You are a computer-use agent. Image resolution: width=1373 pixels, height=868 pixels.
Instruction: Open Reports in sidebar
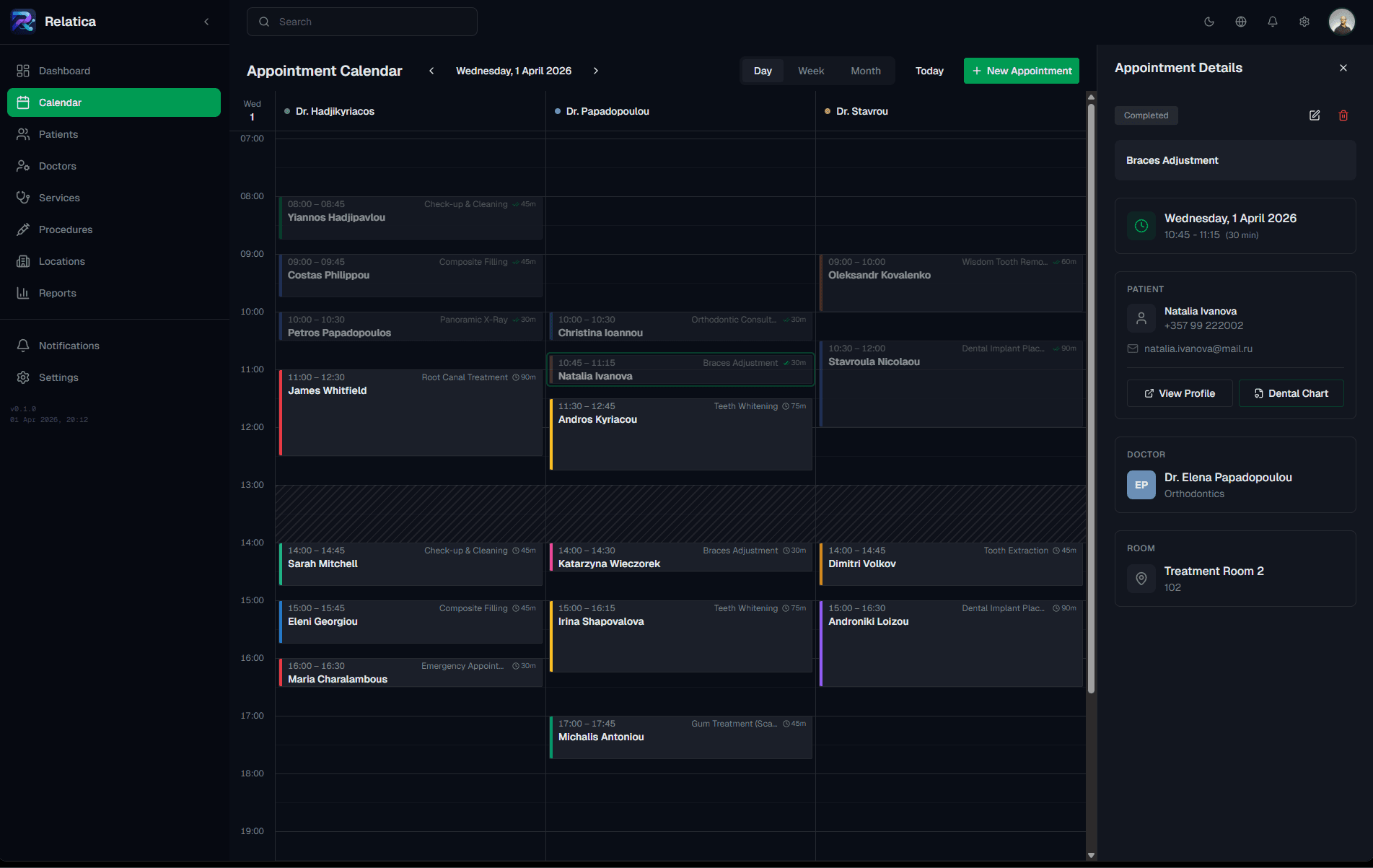pos(114,293)
